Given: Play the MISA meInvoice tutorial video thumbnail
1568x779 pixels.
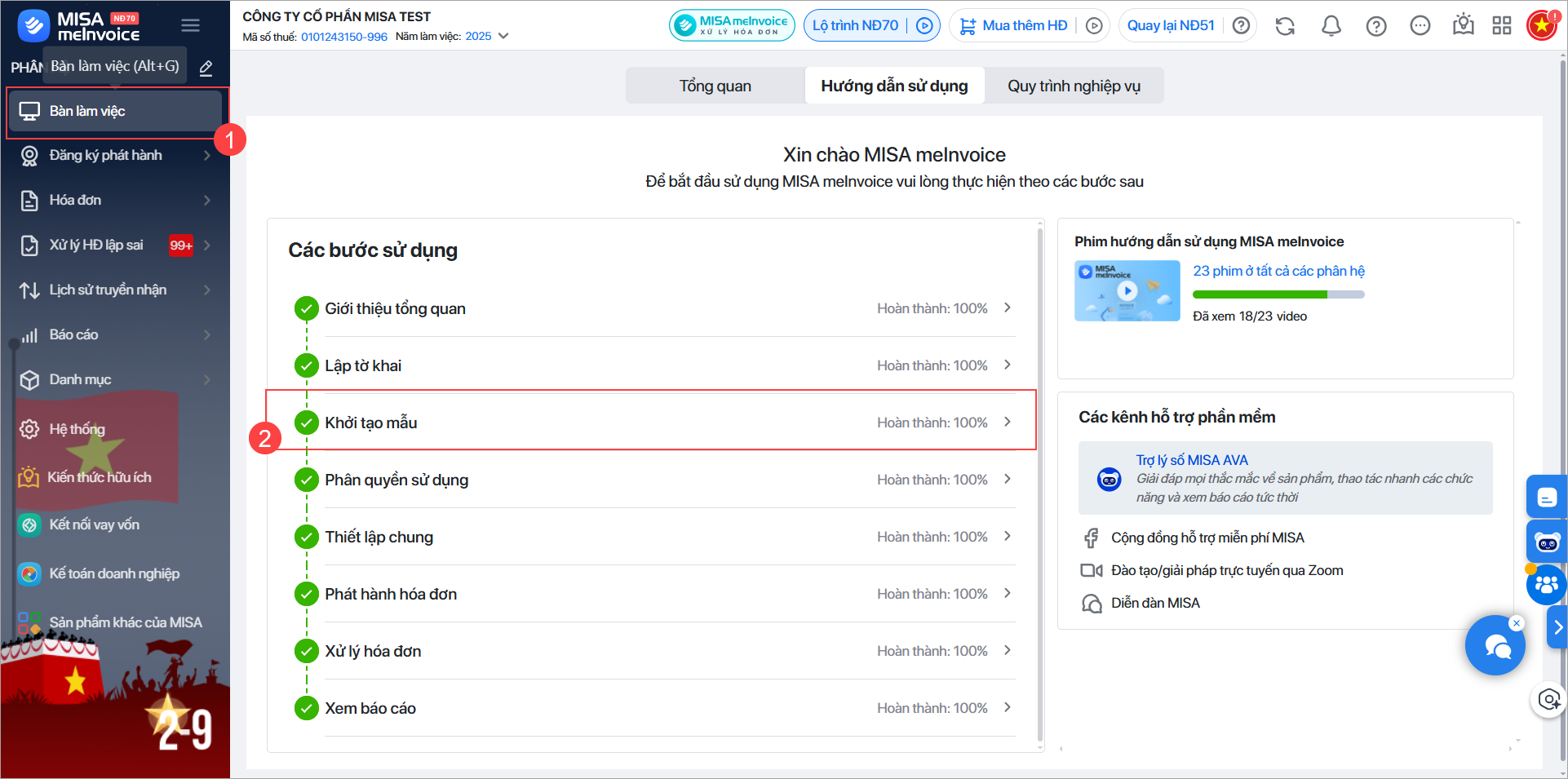Looking at the screenshot, I should click(x=1127, y=290).
